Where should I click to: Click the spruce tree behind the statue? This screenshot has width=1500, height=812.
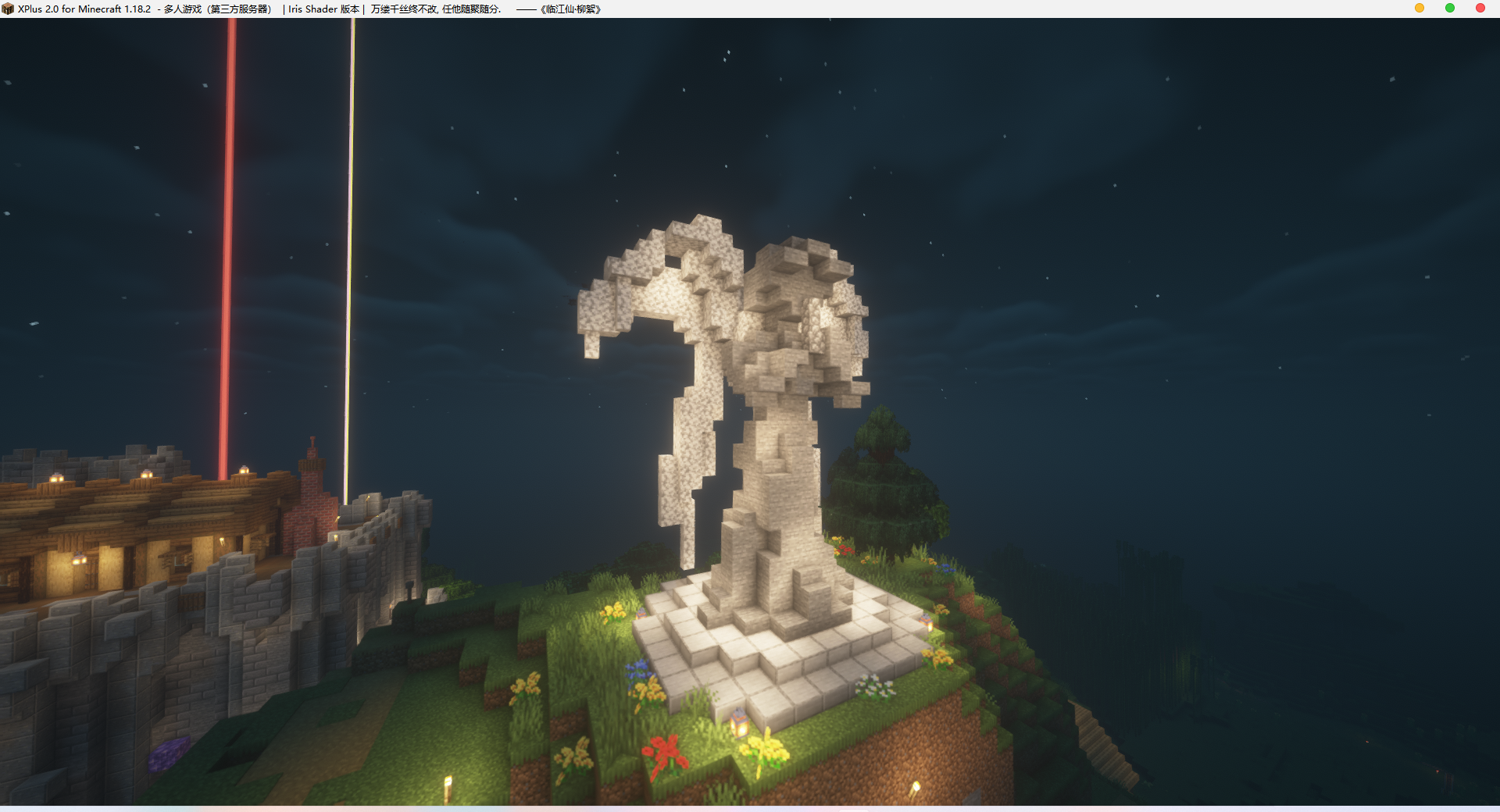(883, 476)
